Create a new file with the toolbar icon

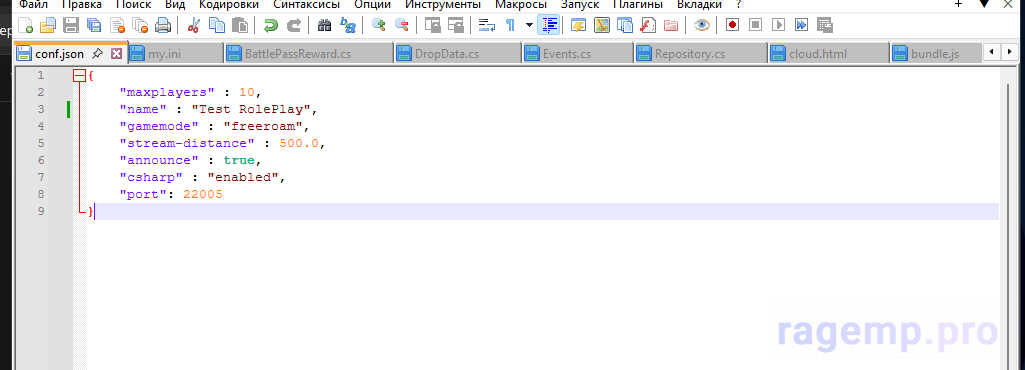pos(25,25)
